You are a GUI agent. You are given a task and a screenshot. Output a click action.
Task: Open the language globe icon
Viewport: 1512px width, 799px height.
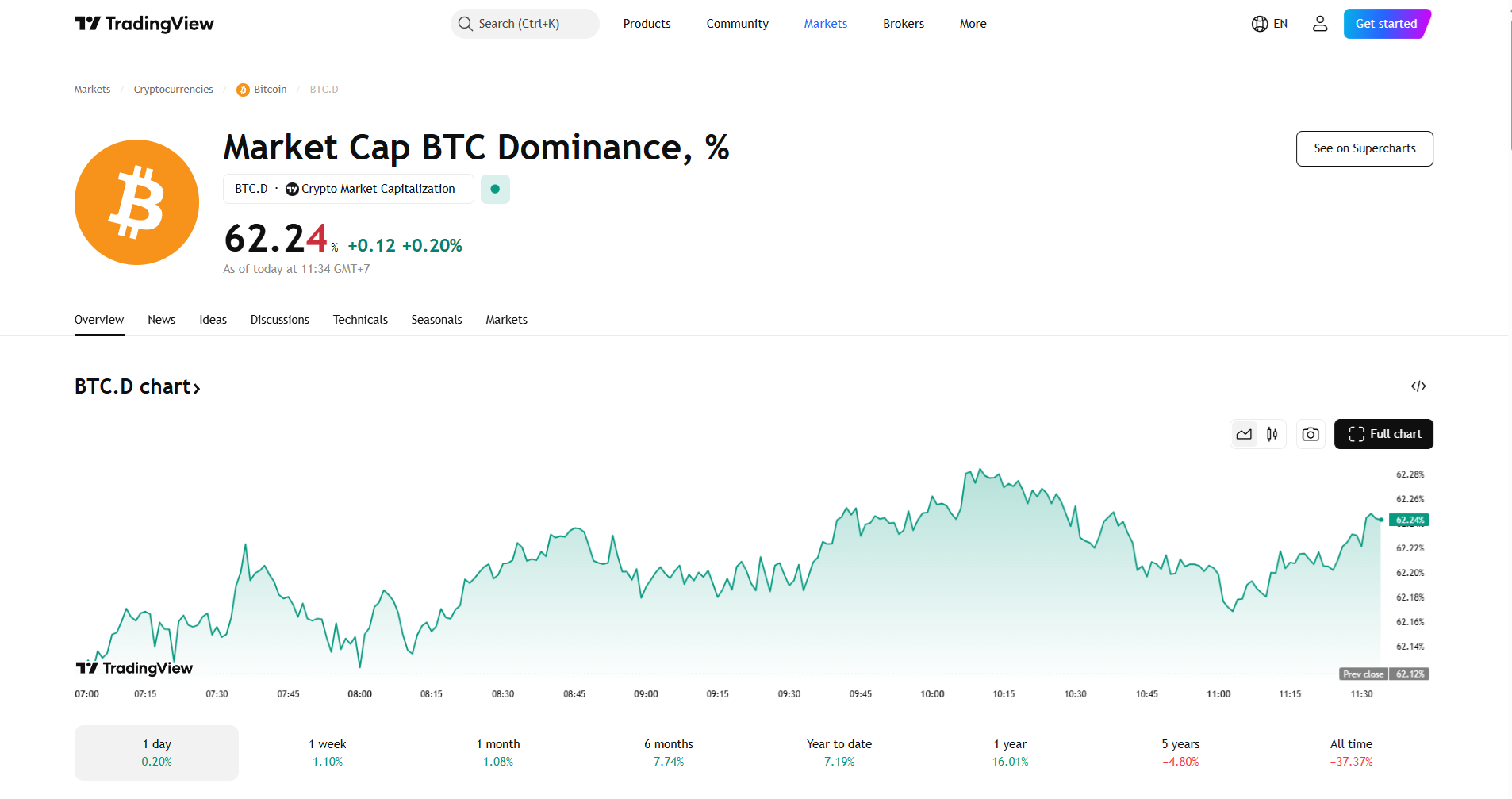point(1260,24)
